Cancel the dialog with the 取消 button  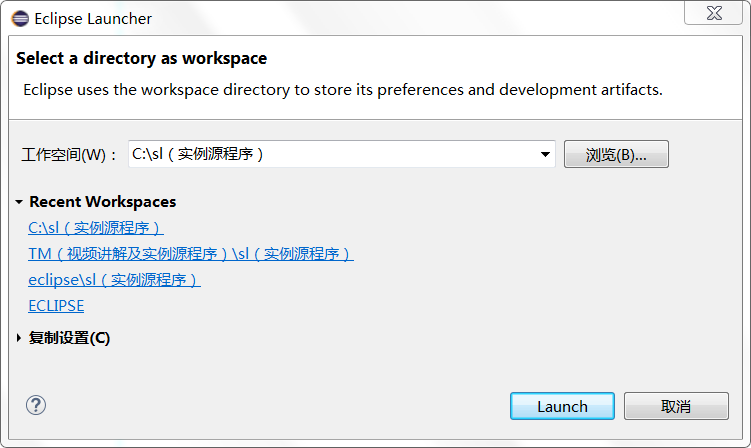click(676, 406)
